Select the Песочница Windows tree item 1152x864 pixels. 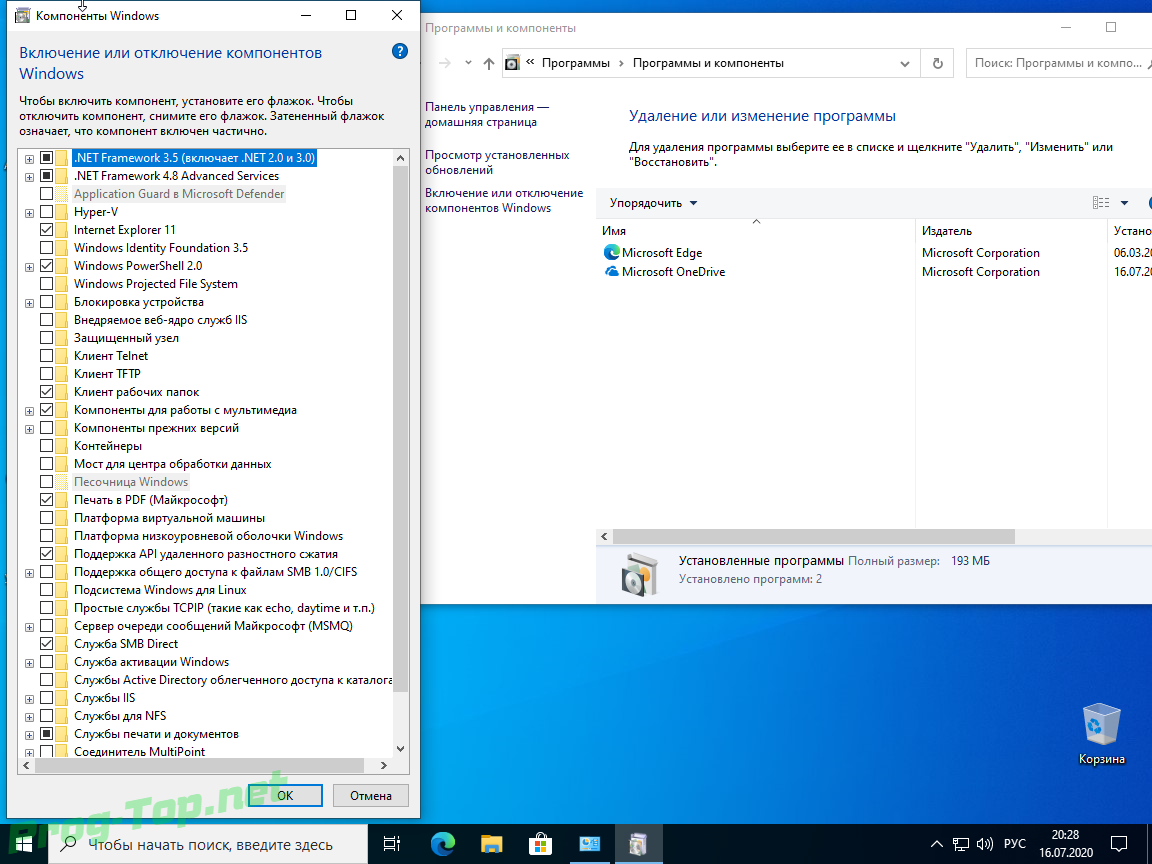[x=131, y=482]
